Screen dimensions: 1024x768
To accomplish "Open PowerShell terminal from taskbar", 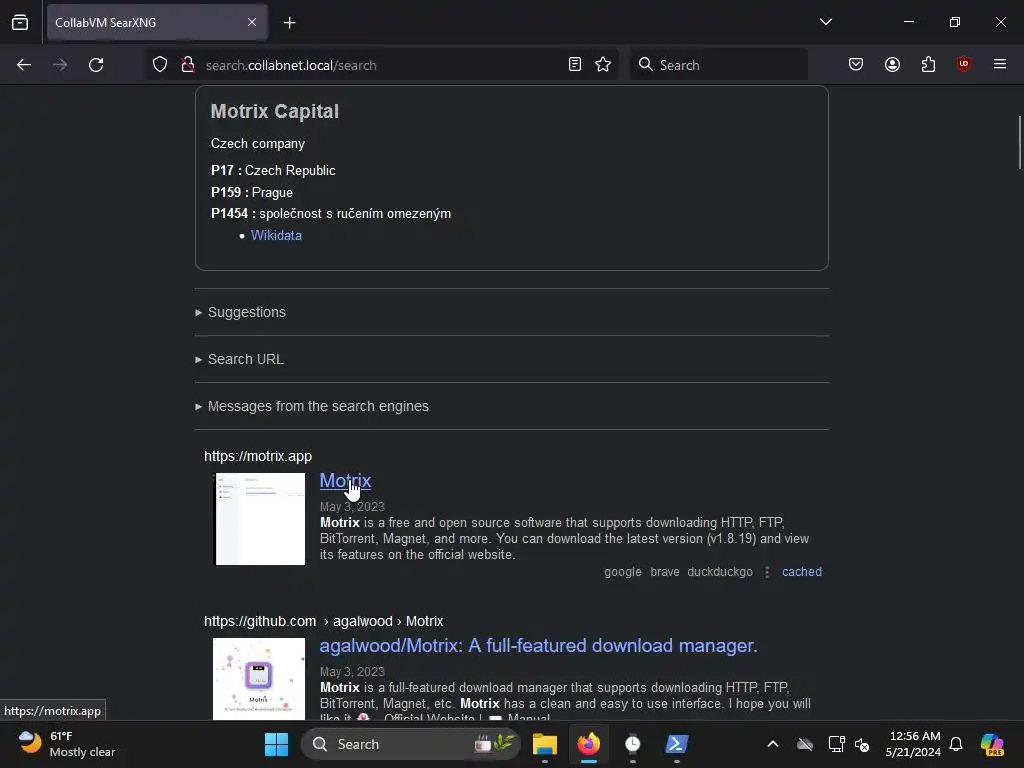I will coord(677,744).
